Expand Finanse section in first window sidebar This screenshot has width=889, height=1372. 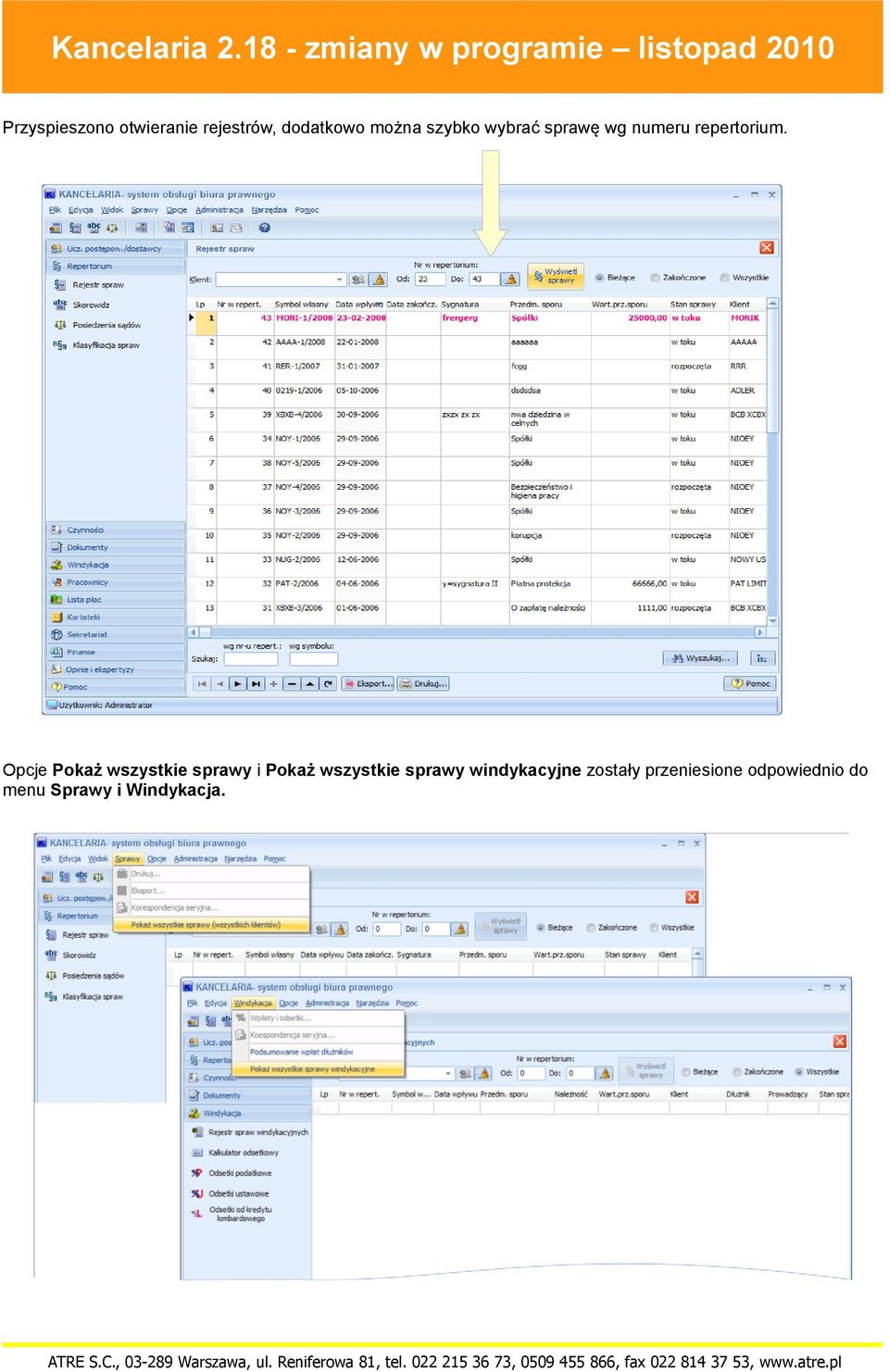[x=116, y=652]
